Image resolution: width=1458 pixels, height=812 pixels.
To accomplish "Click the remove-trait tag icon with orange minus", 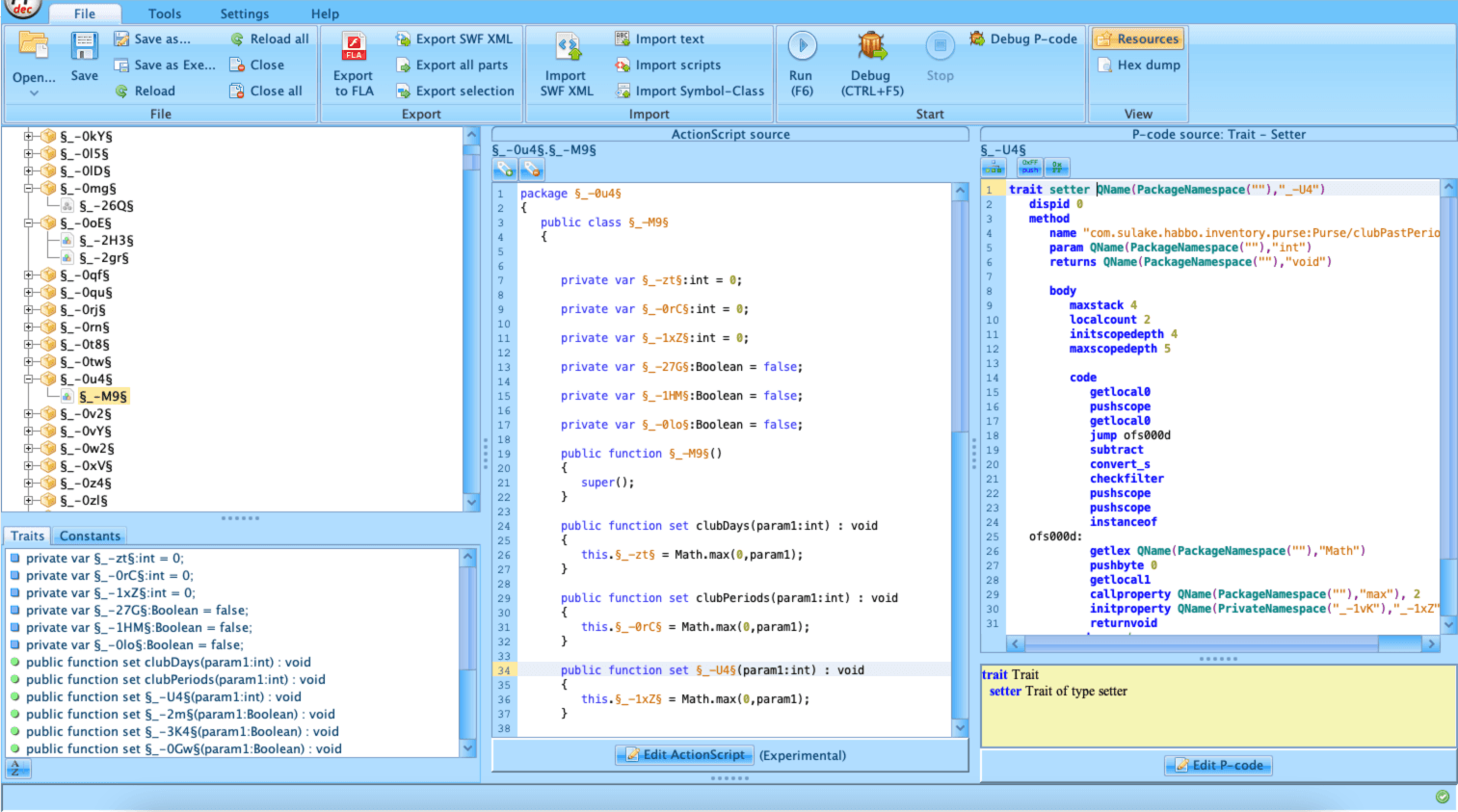I will tap(532, 170).
